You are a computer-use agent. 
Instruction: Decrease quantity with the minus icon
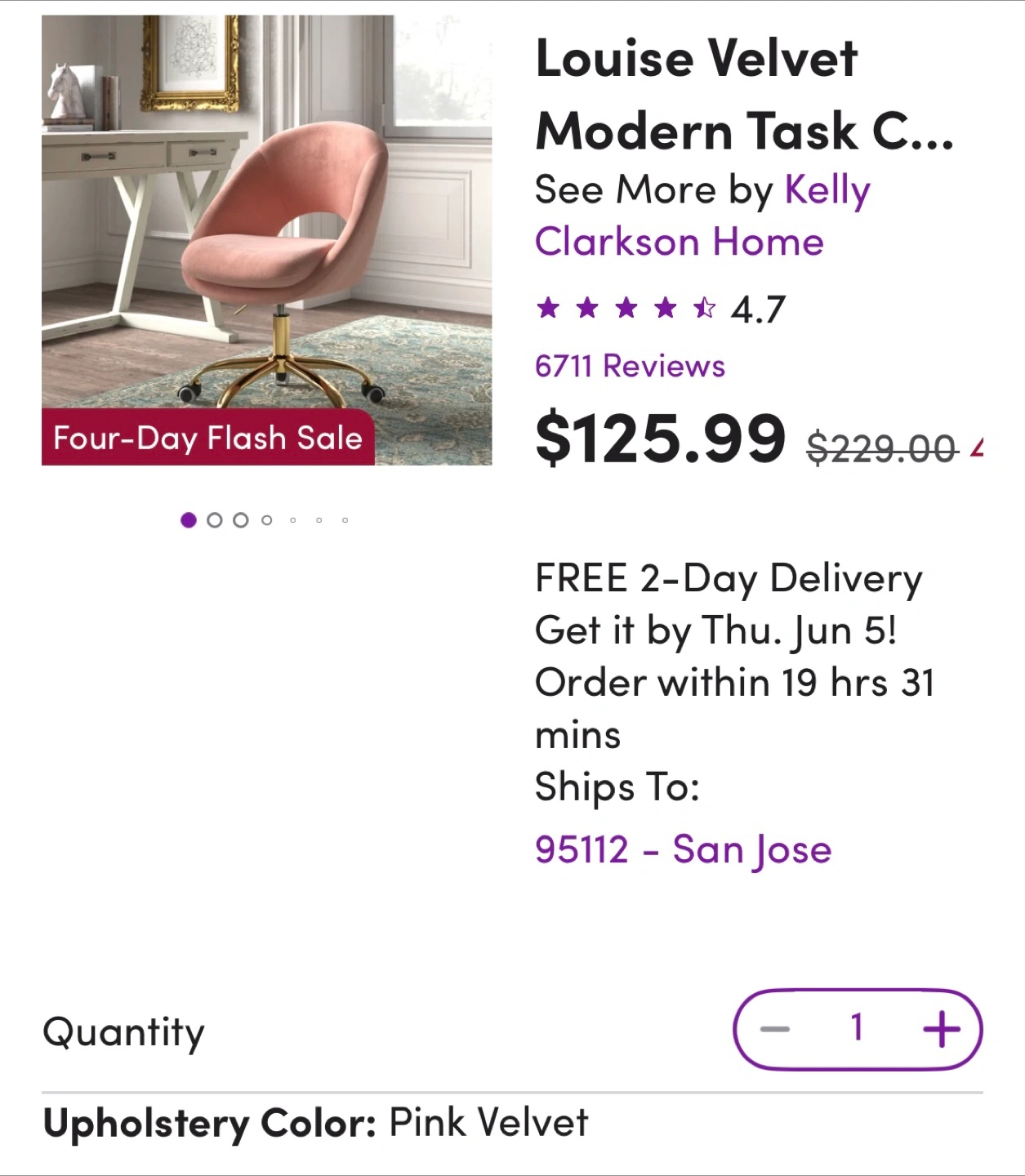[x=774, y=1029]
